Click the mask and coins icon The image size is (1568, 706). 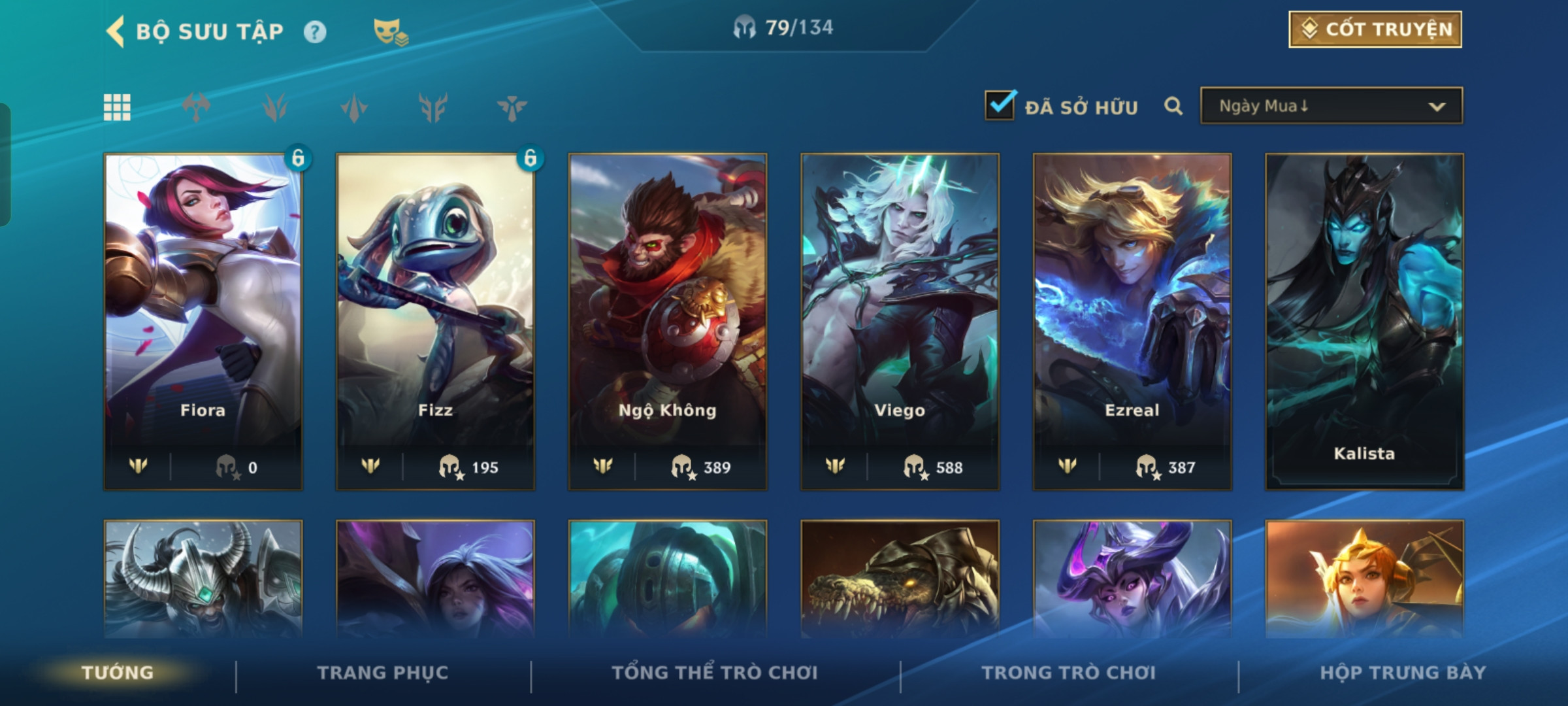point(391,32)
